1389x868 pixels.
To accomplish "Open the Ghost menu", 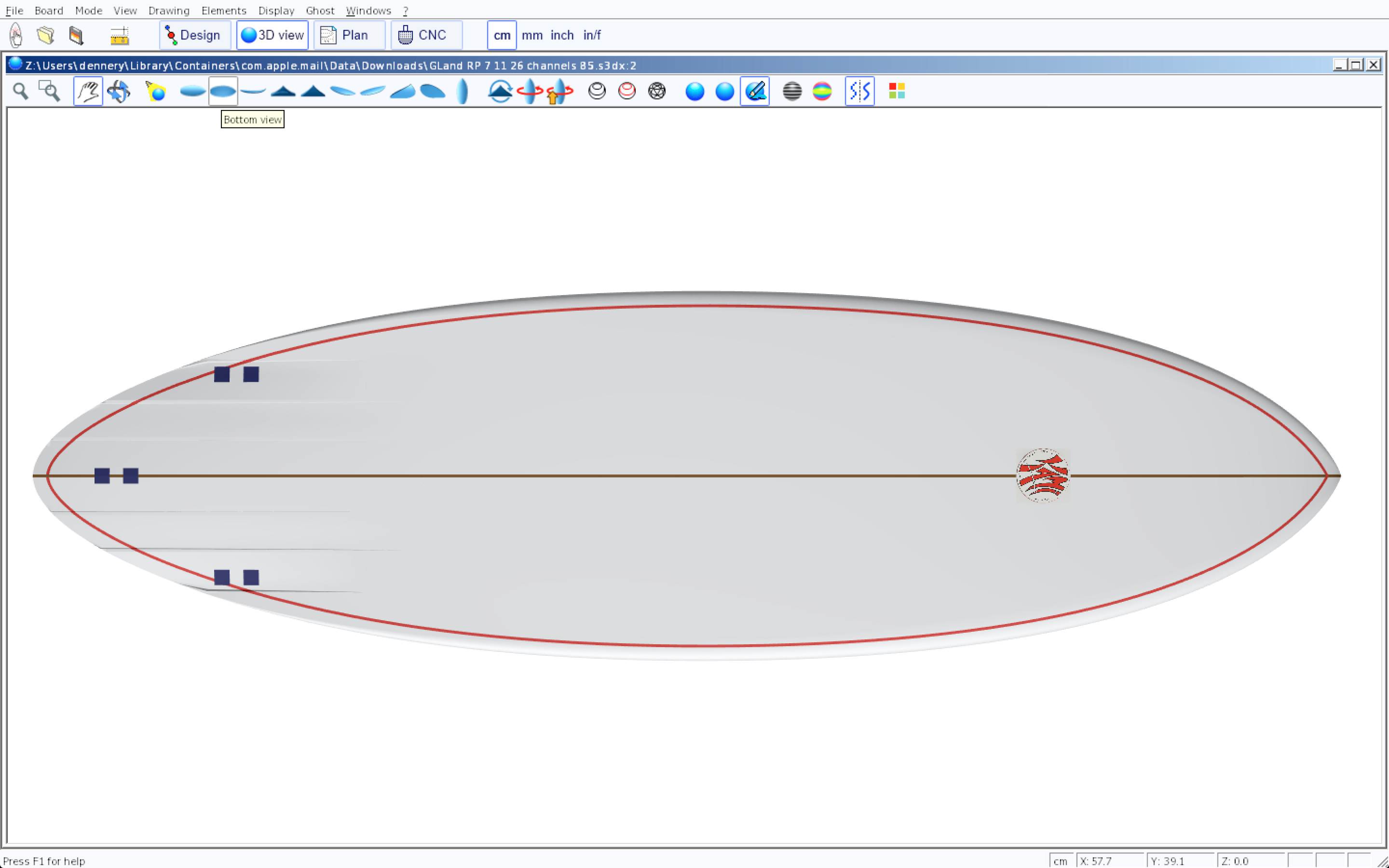I will [x=320, y=10].
